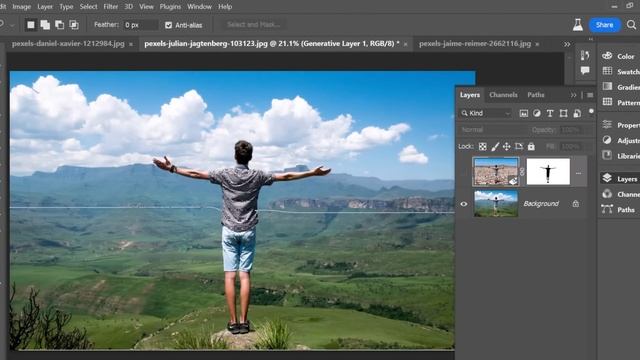
Task: Choose Add to selection mode icon
Action: coord(45,25)
